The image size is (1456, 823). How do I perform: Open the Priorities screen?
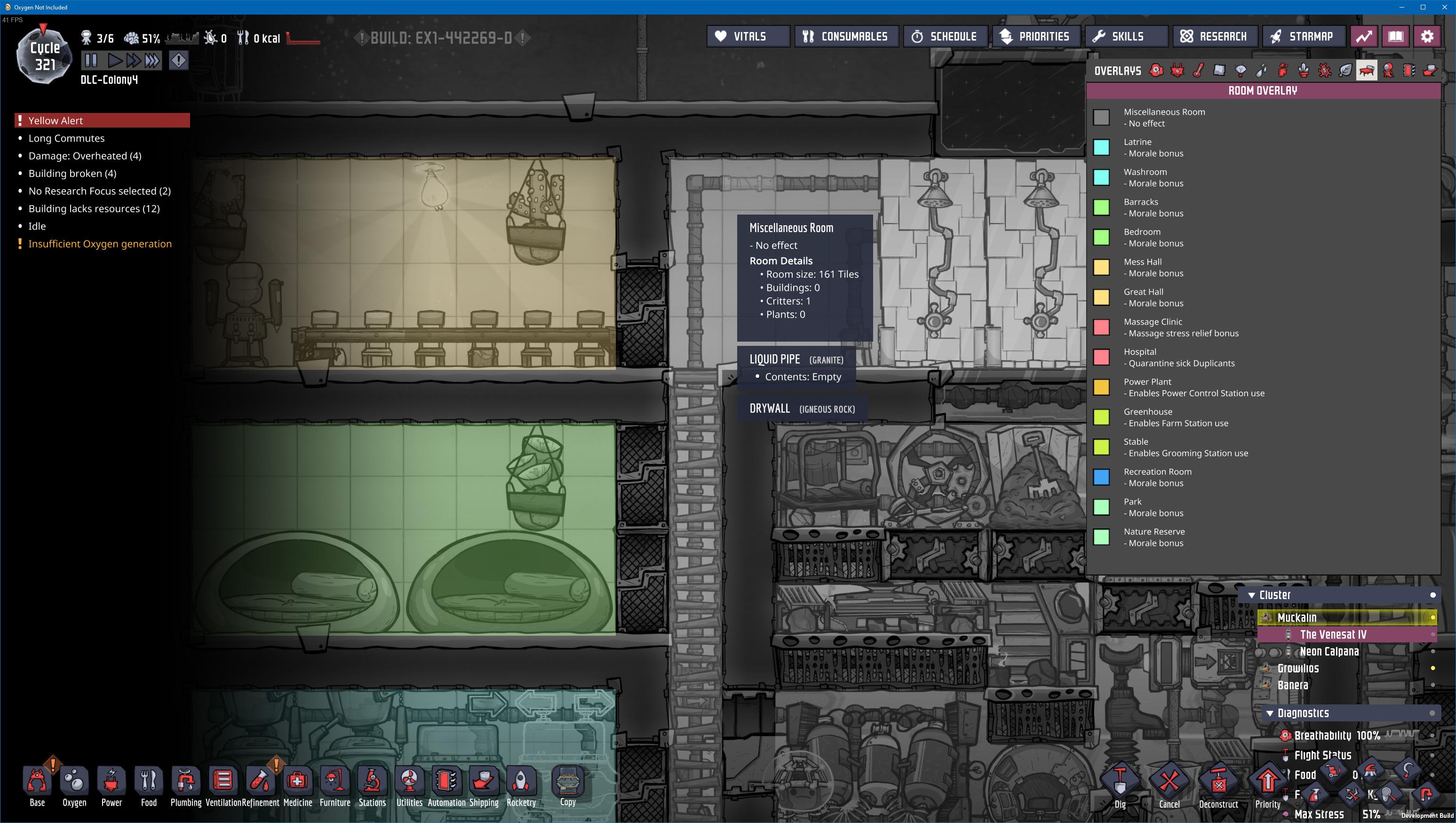click(1035, 37)
